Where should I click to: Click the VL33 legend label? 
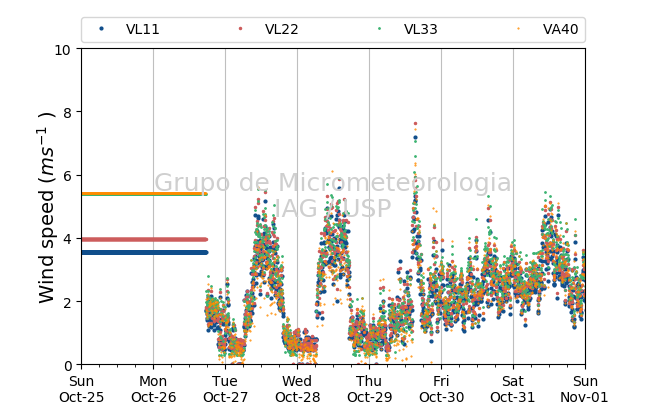point(421,29)
